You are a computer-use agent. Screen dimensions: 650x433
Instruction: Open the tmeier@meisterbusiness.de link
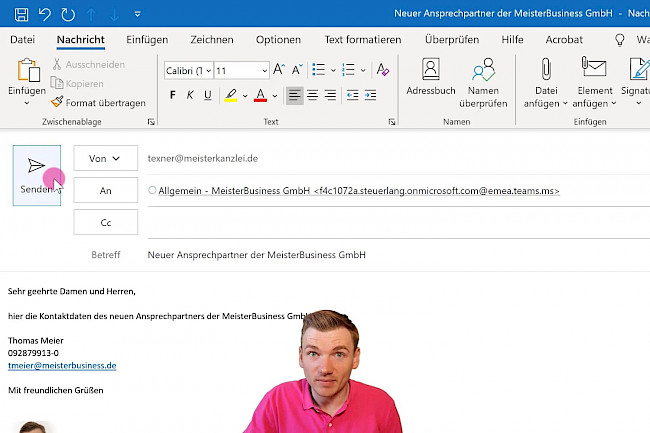[62, 366]
